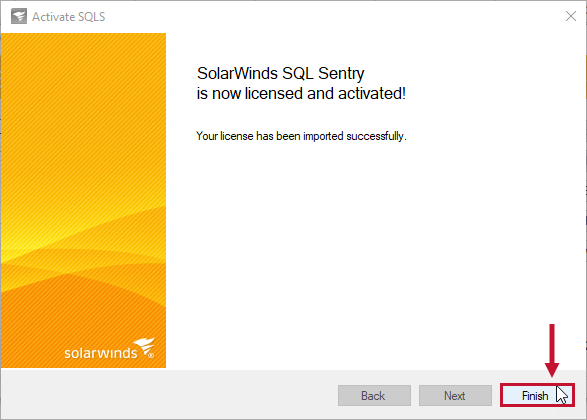587x420 pixels.
Task: Click 'Your license has been imported successfully.' text
Action: tap(301, 136)
